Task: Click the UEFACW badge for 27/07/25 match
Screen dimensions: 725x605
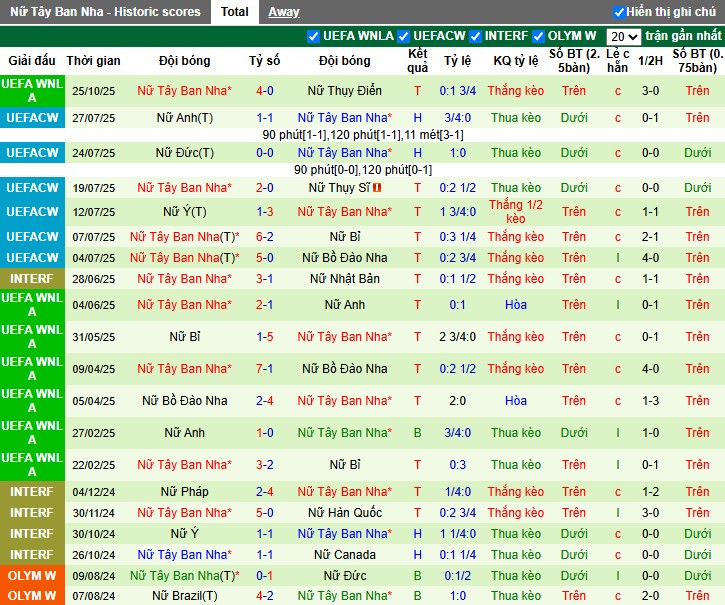Action: [32, 118]
